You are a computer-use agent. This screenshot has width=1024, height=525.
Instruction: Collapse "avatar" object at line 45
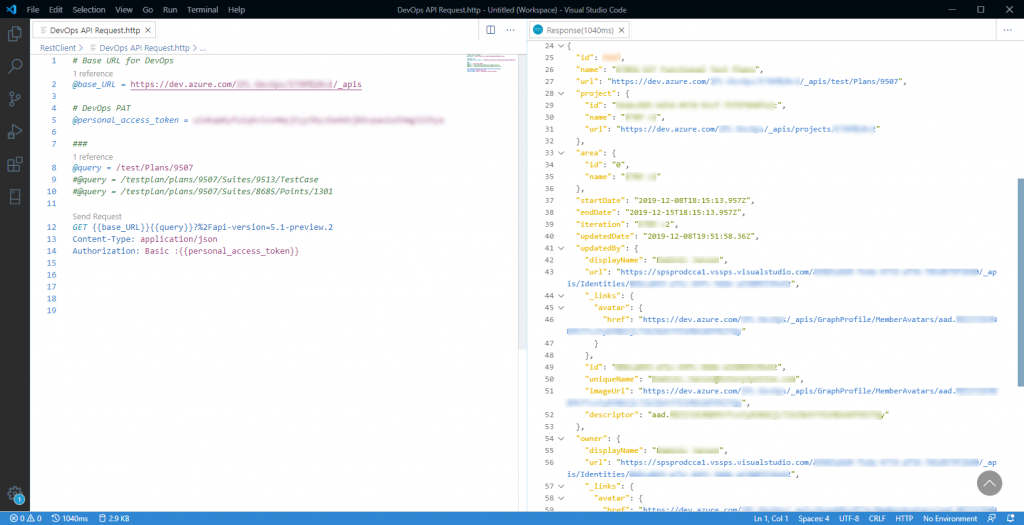(x=560, y=308)
